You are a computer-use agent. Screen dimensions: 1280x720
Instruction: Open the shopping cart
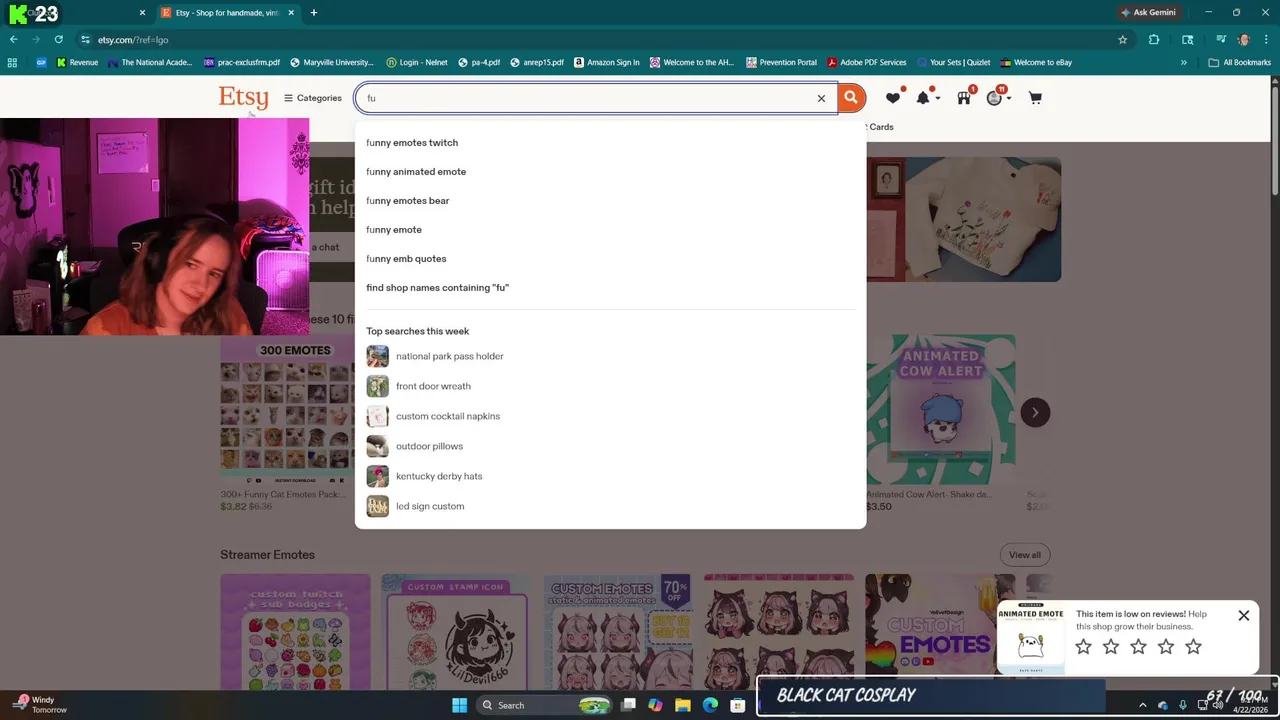(x=1035, y=98)
